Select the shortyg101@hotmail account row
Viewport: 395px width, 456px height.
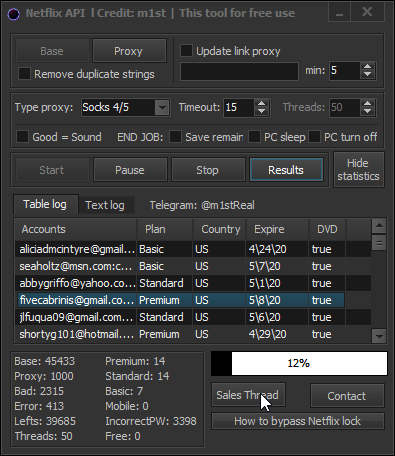193,334
